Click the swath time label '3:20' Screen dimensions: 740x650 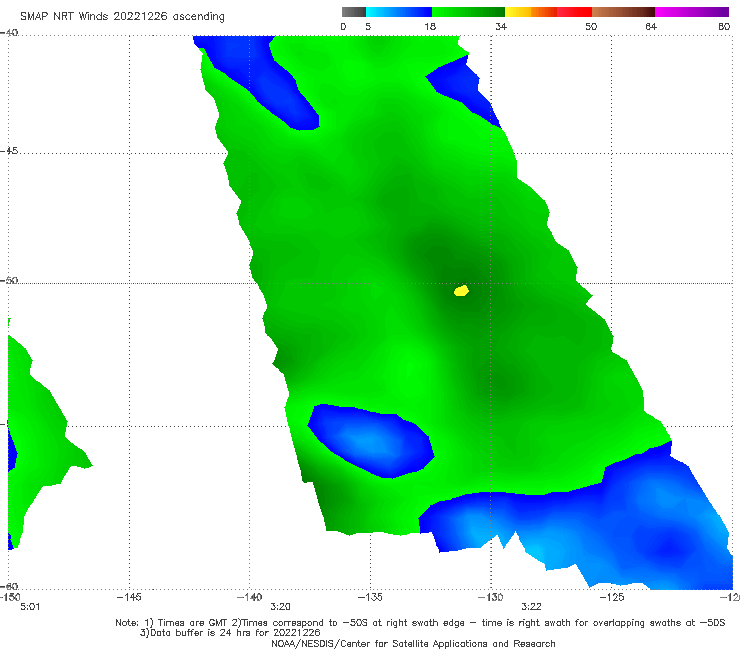pyautogui.click(x=280, y=607)
